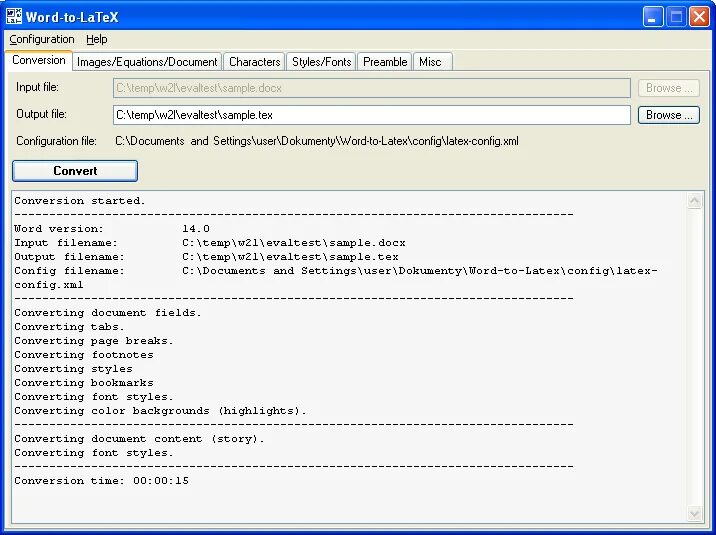Click the 'Converting bookmarks' log line
This screenshot has width=716, height=535.
[84, 383]
